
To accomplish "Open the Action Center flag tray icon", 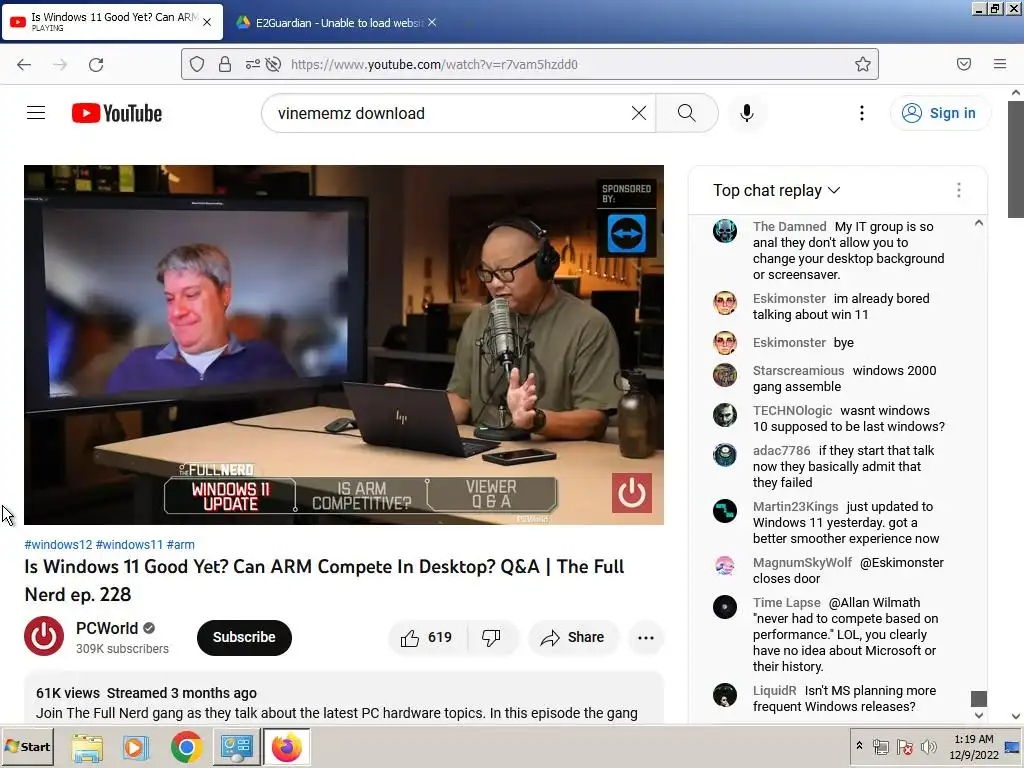I will pyautogui.click(x=904, y=747).
